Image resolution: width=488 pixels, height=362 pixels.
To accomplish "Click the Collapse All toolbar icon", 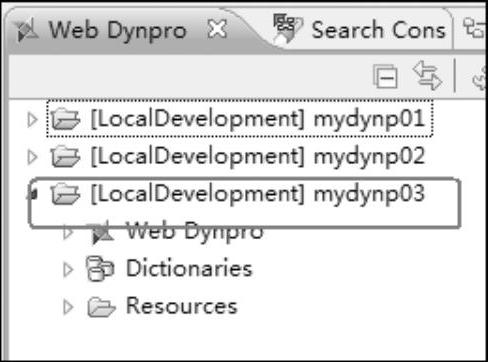I will 385,77.
